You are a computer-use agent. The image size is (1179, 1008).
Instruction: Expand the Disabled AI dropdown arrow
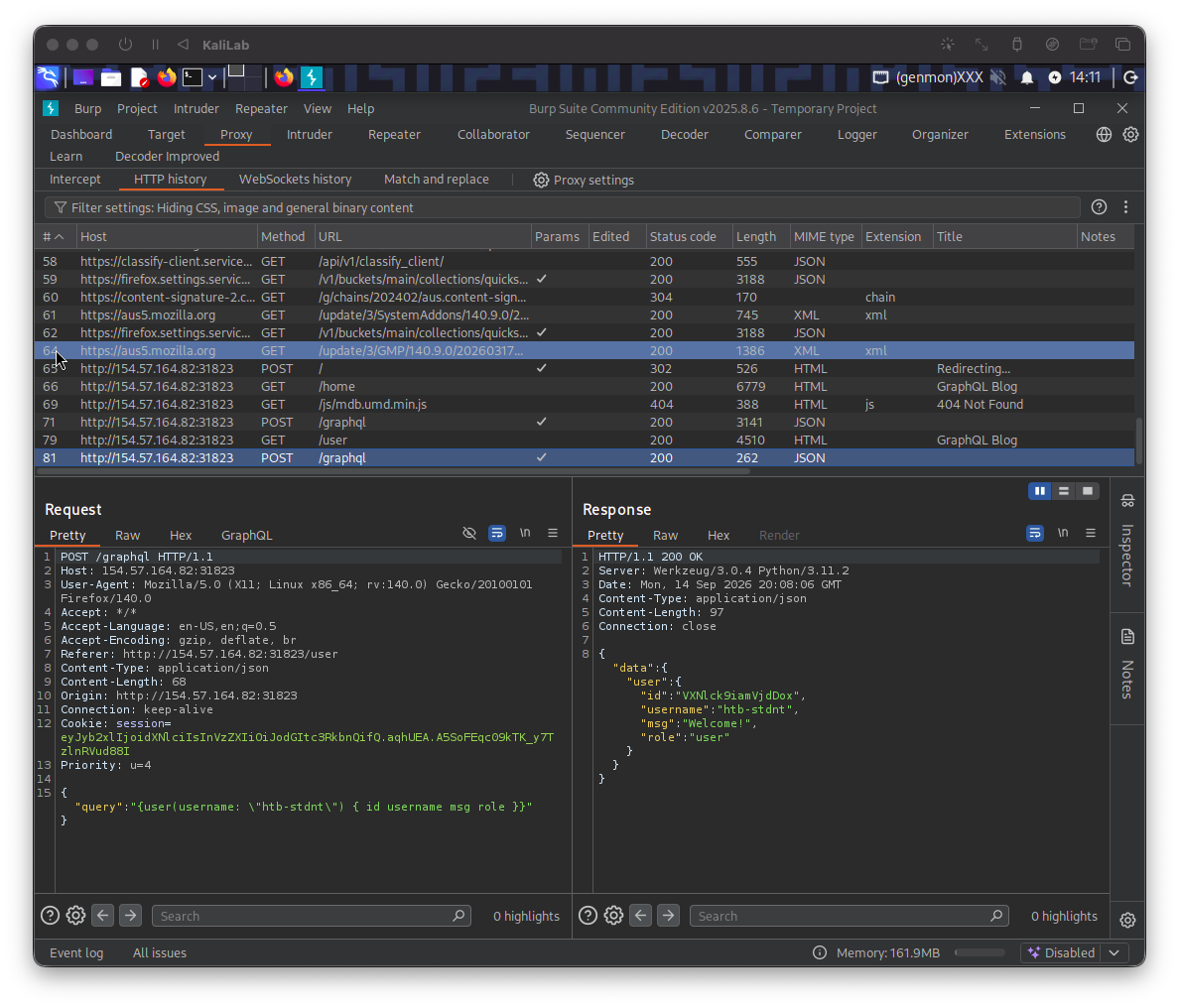click(x=1114, y=952)
